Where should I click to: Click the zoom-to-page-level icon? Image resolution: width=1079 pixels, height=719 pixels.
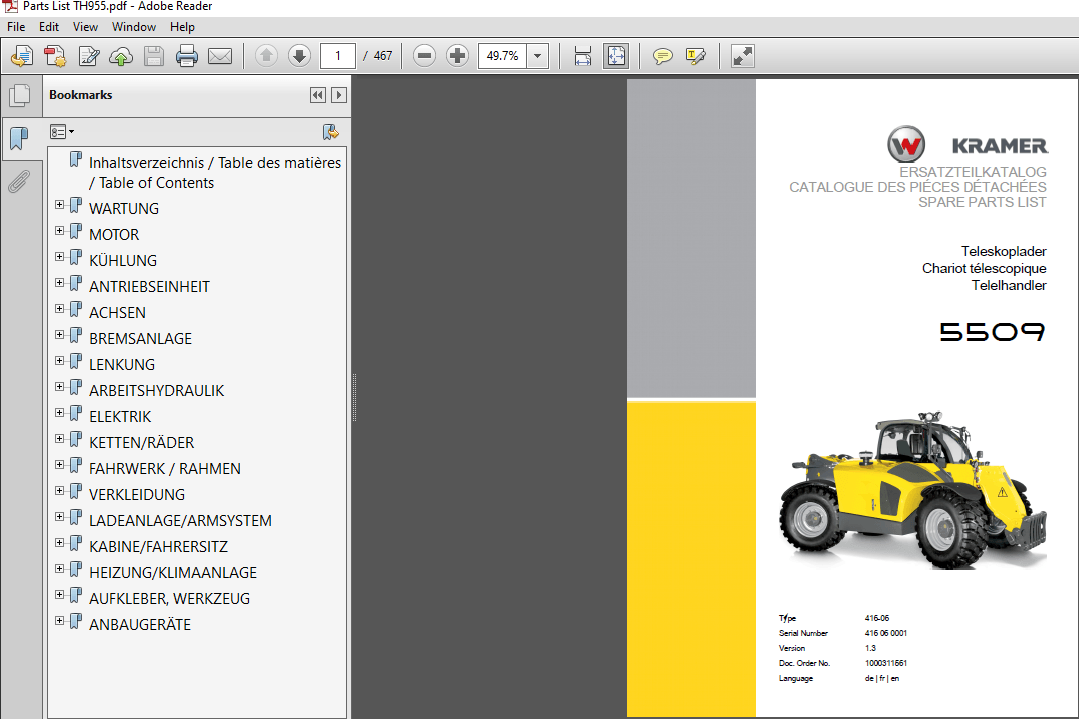point(616,56)
